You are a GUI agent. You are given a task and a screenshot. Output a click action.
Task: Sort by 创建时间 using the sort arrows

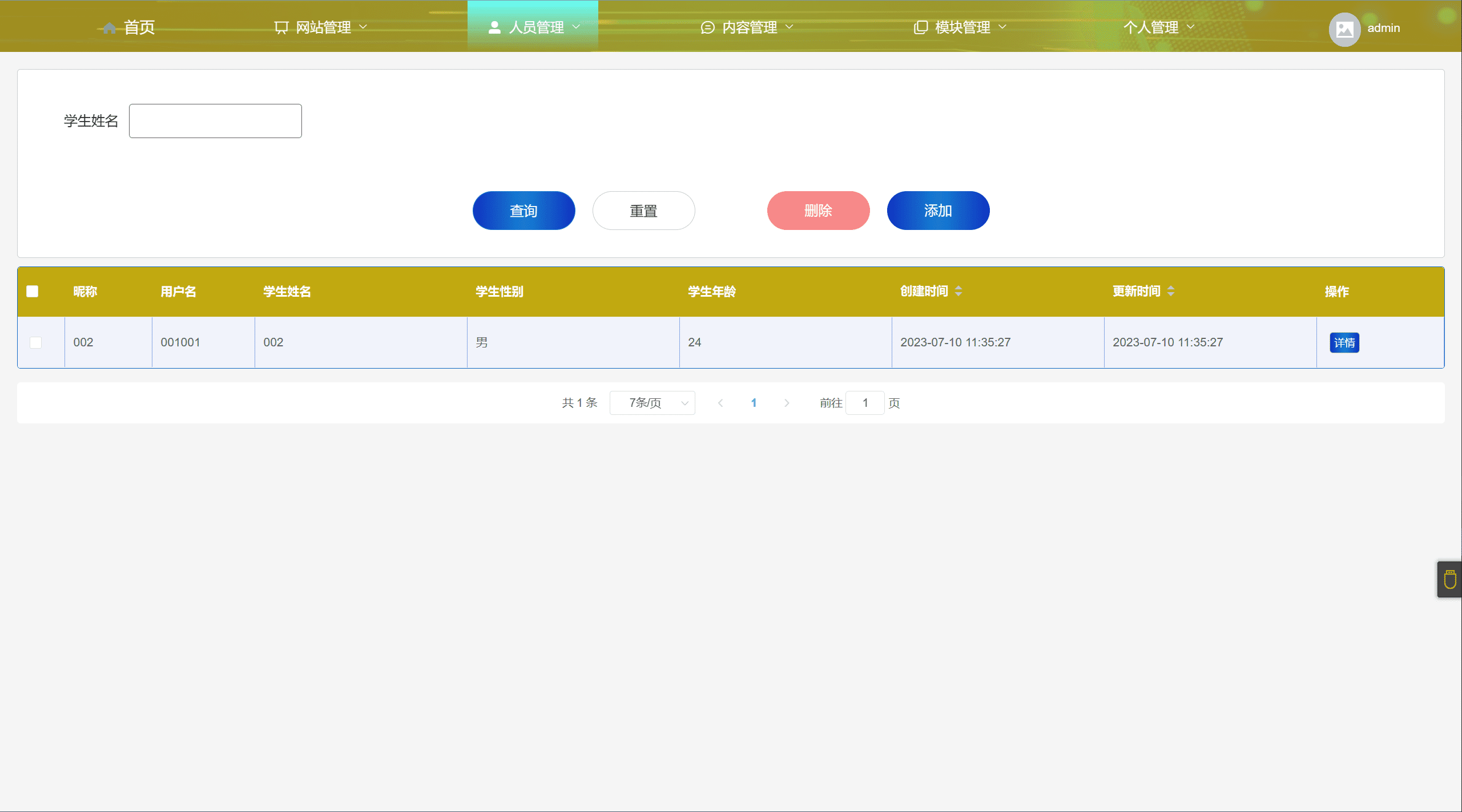pos(958,292)
